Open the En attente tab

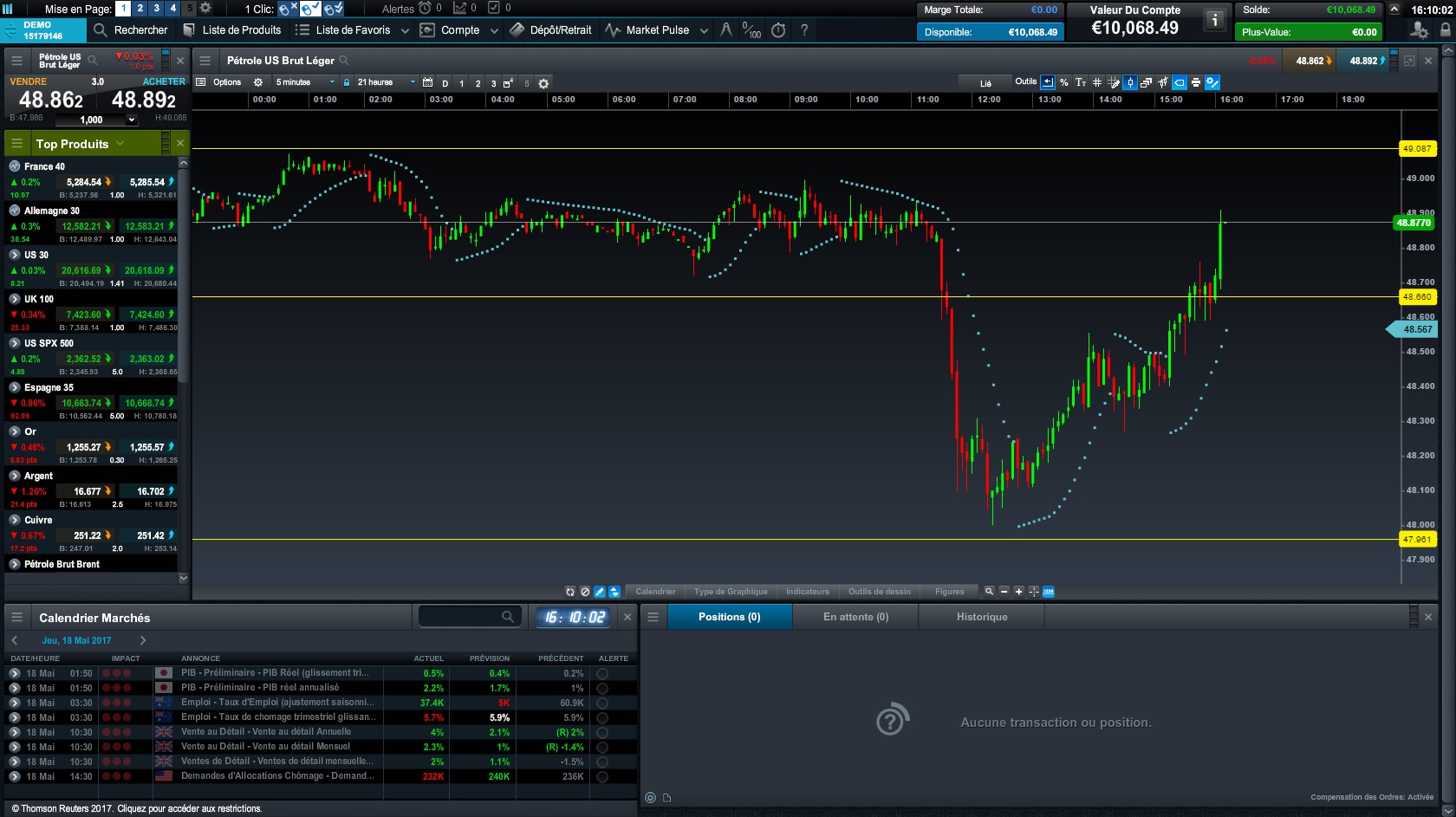point(855,617)
